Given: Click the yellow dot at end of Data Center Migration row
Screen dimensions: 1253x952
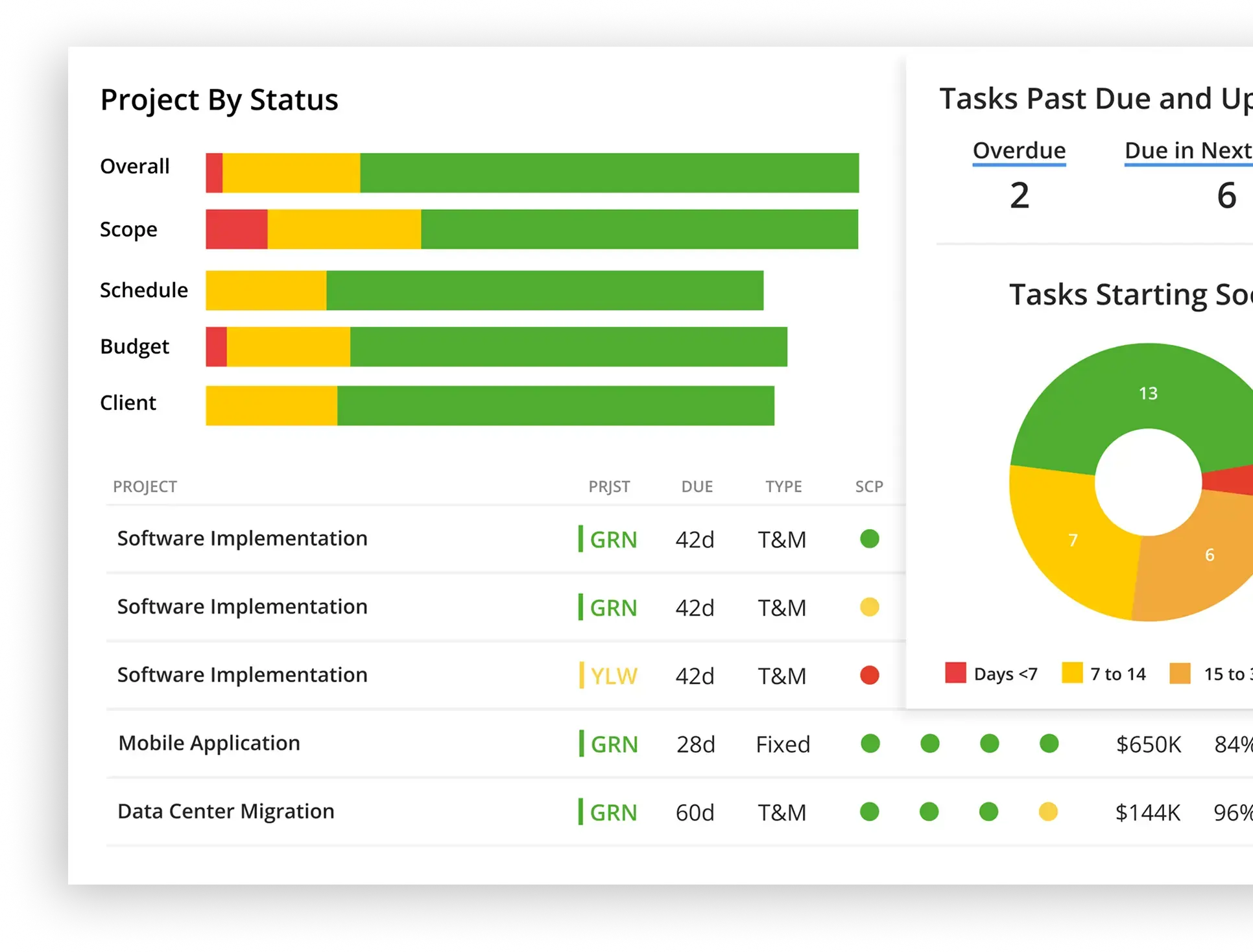Looking at the screenshot, I should [1049, 812].
